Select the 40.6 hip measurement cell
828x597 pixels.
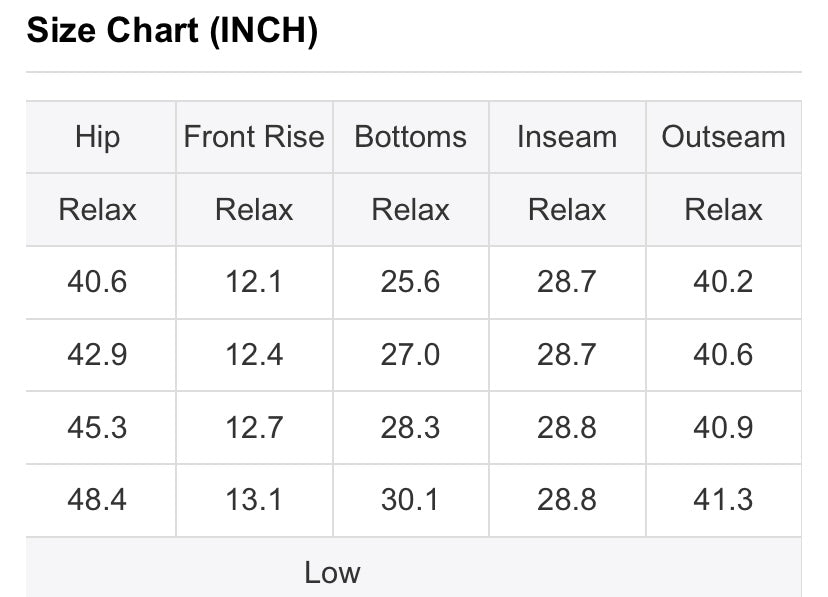[97, 282]
